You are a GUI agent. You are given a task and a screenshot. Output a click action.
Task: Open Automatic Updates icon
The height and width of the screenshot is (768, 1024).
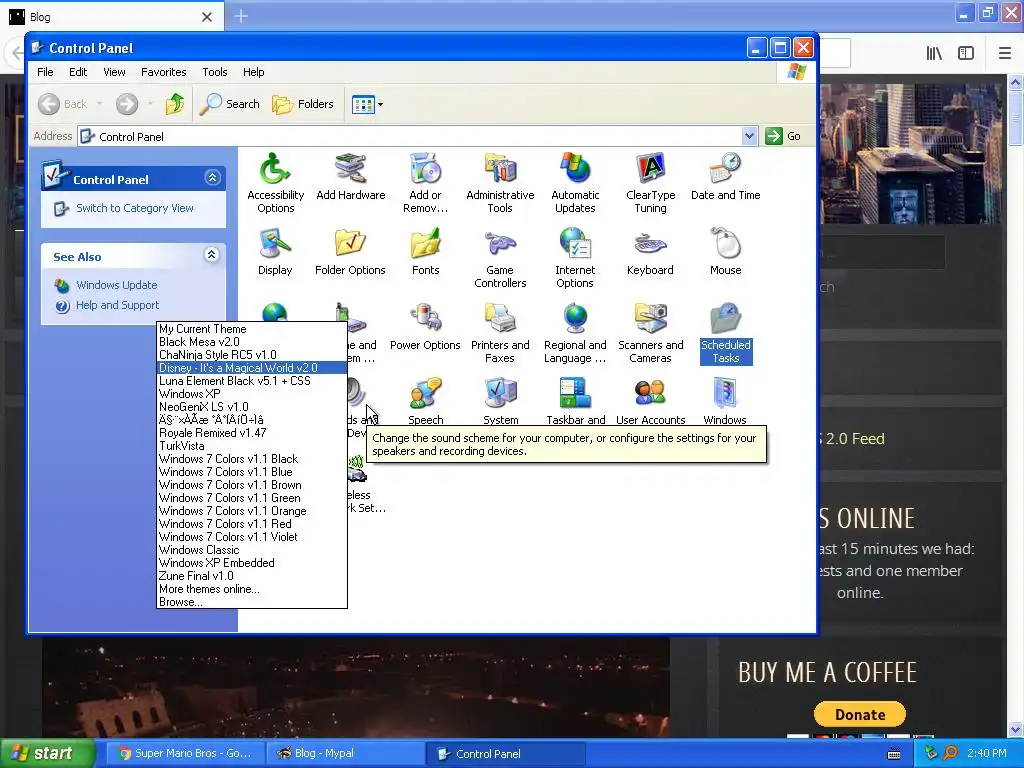tap(575, 183)
